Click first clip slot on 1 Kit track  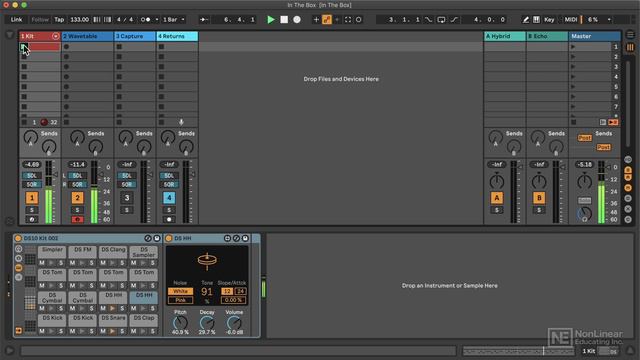coord(40,47)
